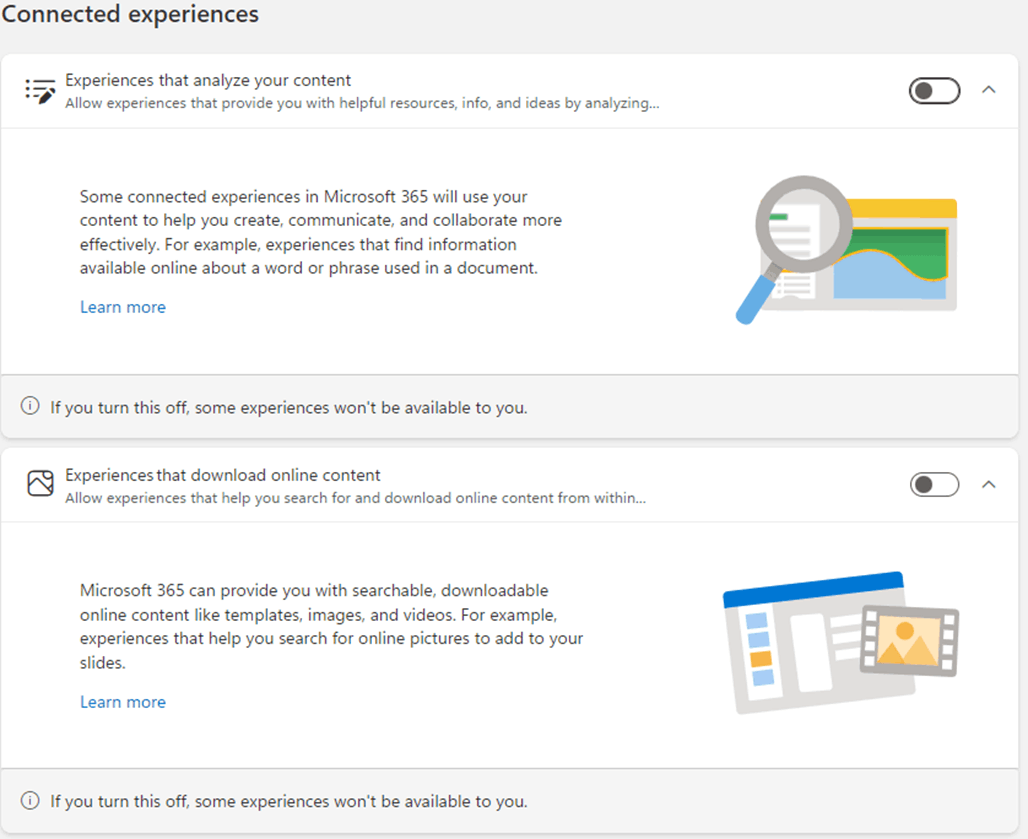The height and width of the screenshot is (839, 1028).
Task: Collapse the 'Experiences that download online content' section
Action: pos(989,483)
